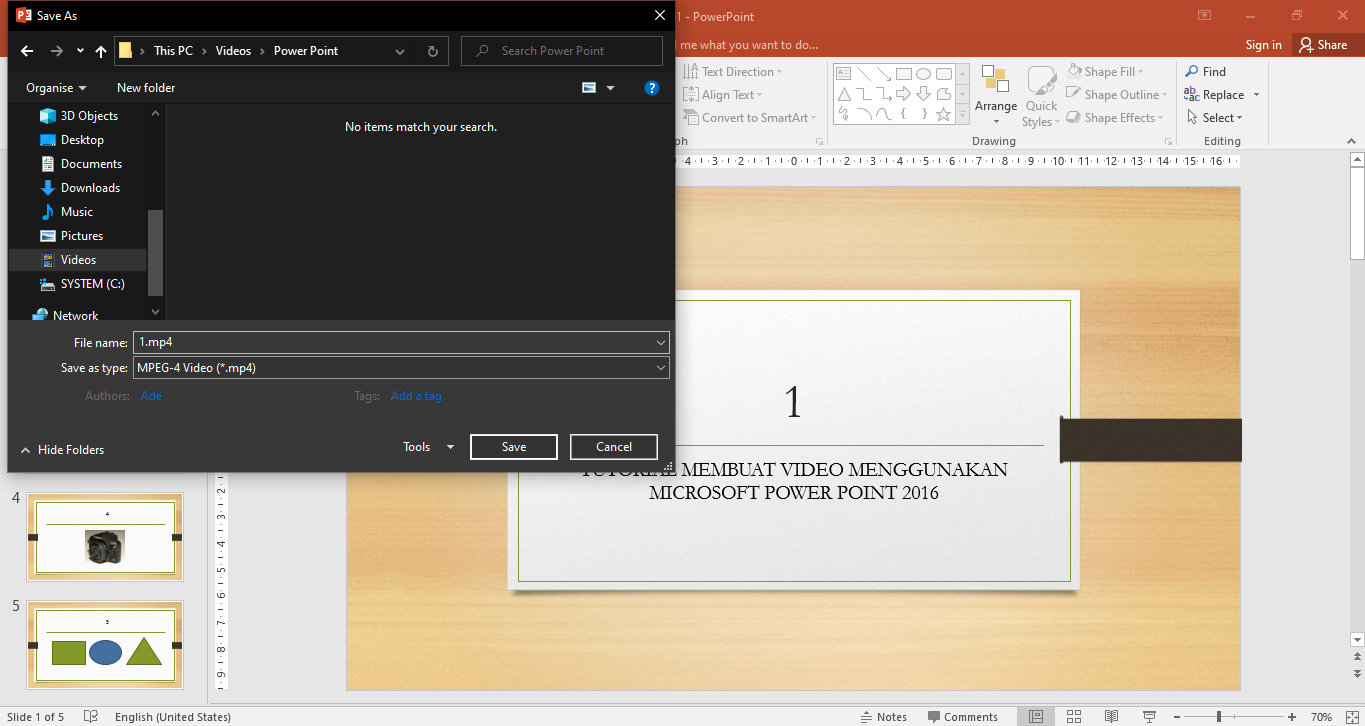Click This PC in the address path
Image resolution: width=1365 pixels, height=726 pixels.
point(173,51)
